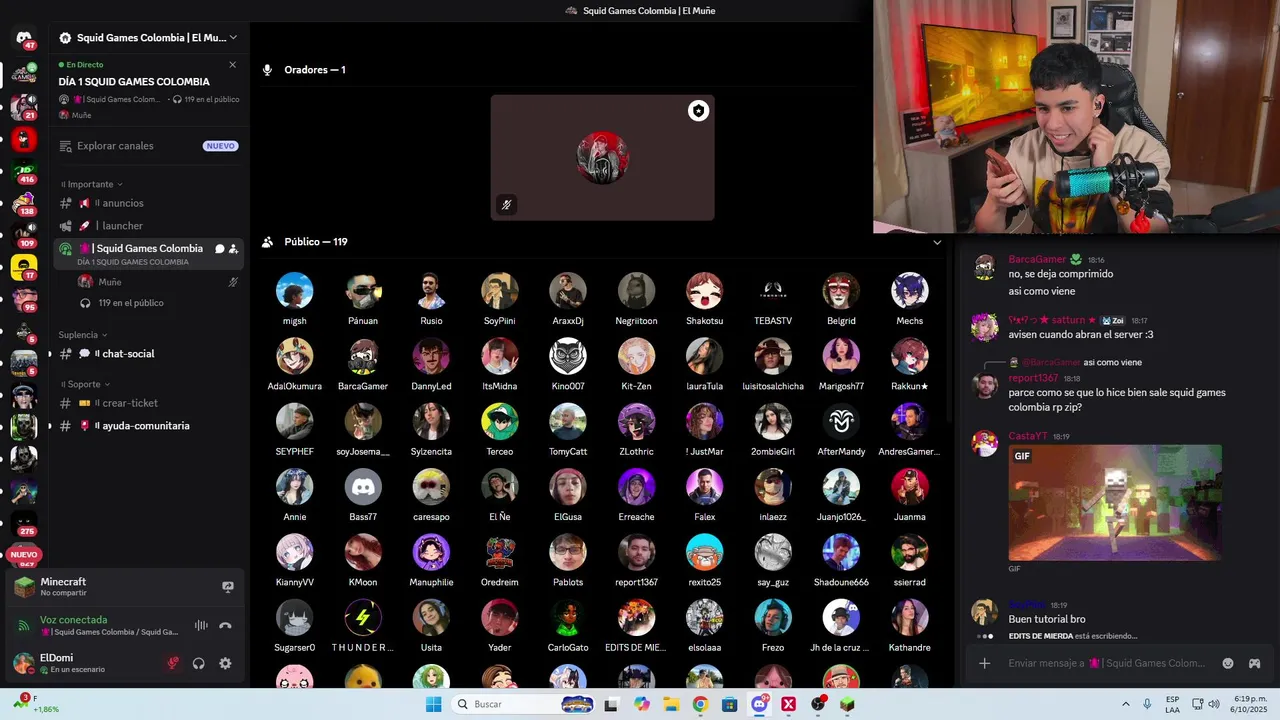
Task: Open migsh audience avatar
Action: point(294,291)
